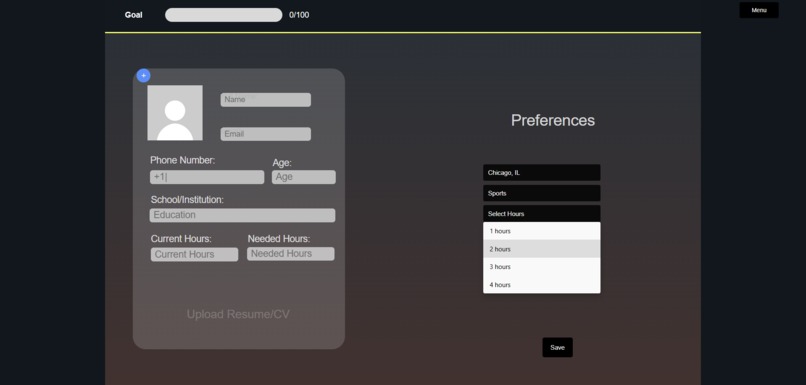
Task: Choose the 4 hours option
Action: [x=542, y=285]
